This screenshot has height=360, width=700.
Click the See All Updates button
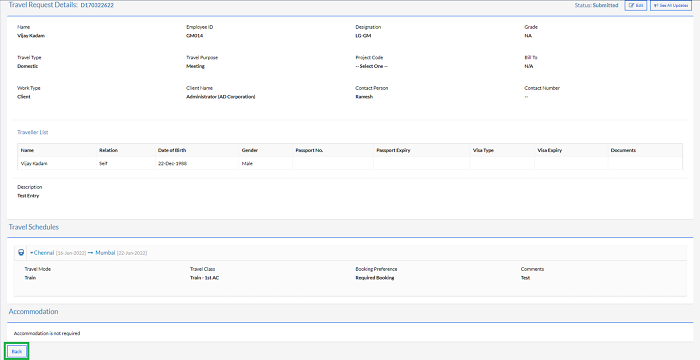click(x=671, y=5)
